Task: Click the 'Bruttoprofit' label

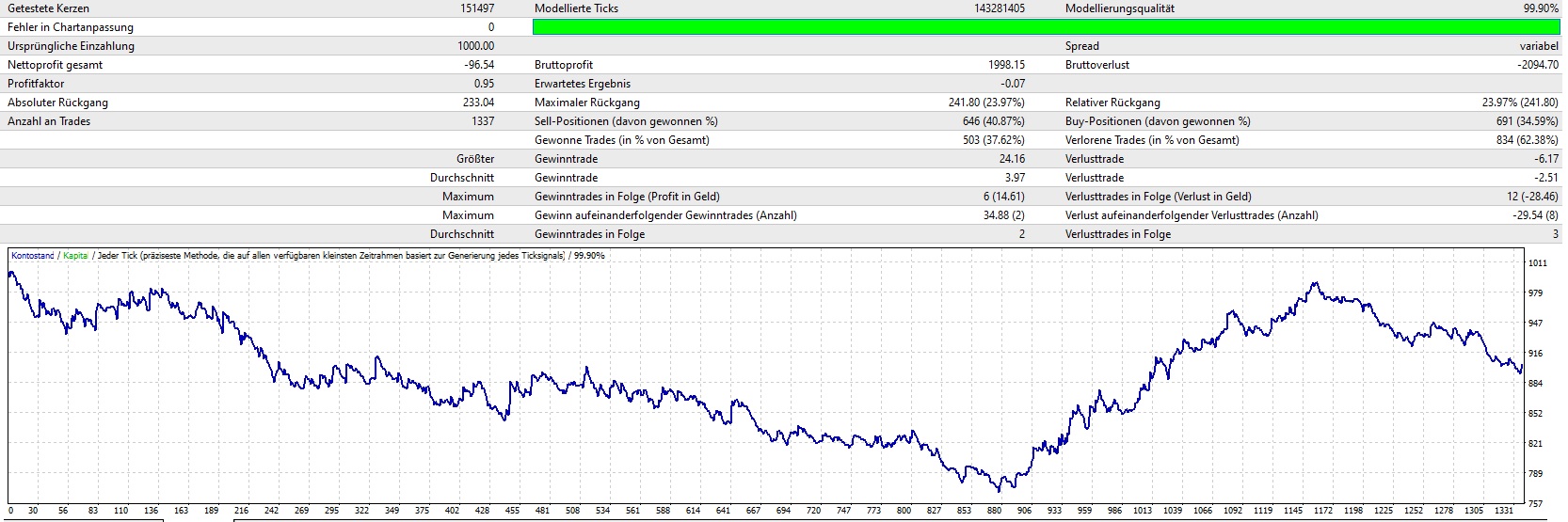Action: [564, 65]
